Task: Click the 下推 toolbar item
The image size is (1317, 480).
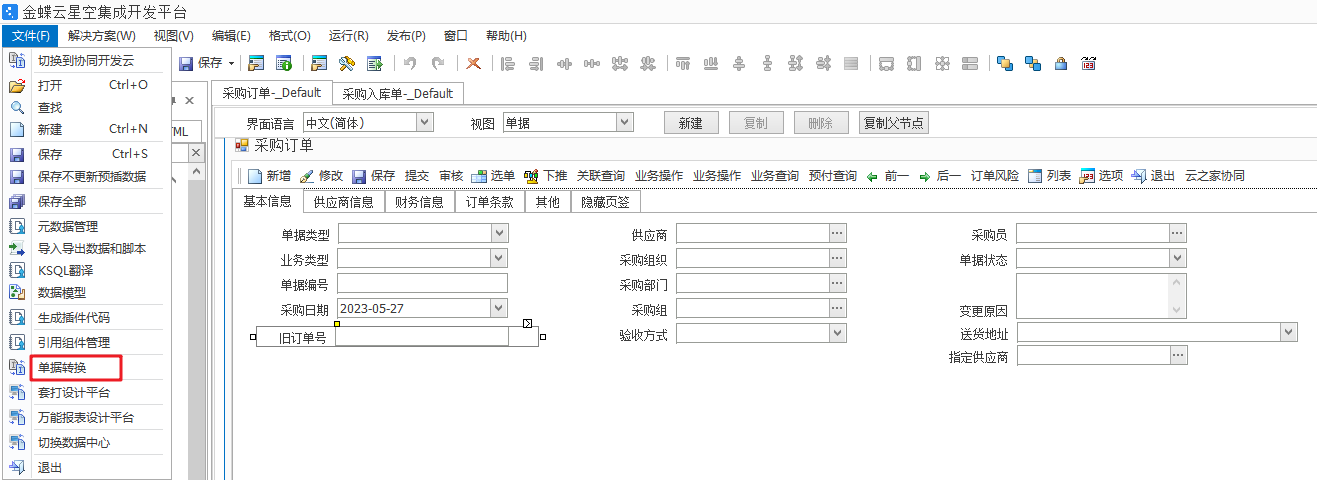Action: pos(545,176)
